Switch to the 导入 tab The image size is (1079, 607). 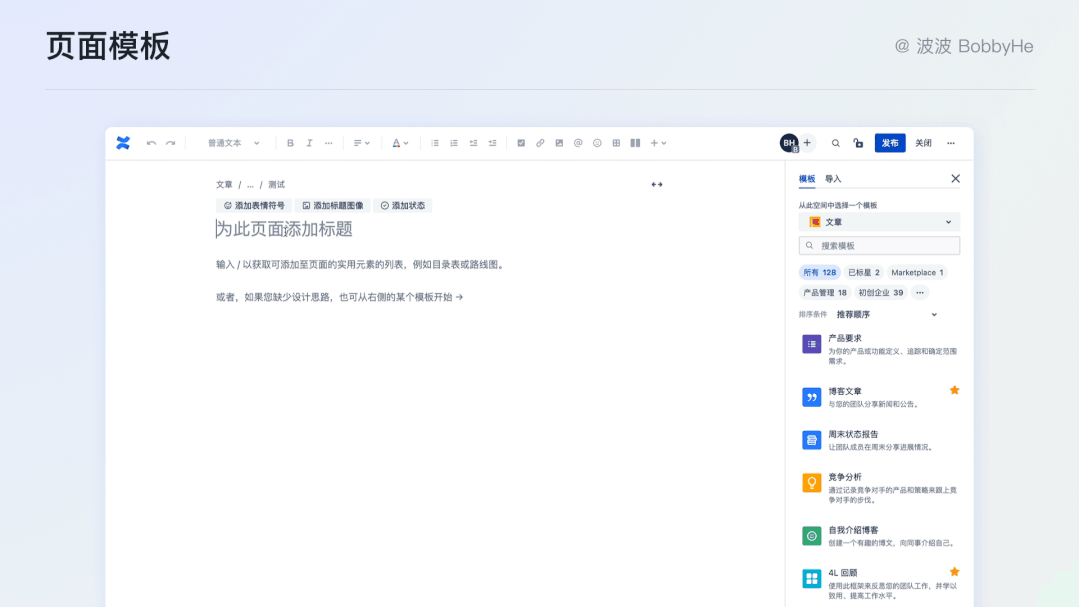(x=833, y=179)
